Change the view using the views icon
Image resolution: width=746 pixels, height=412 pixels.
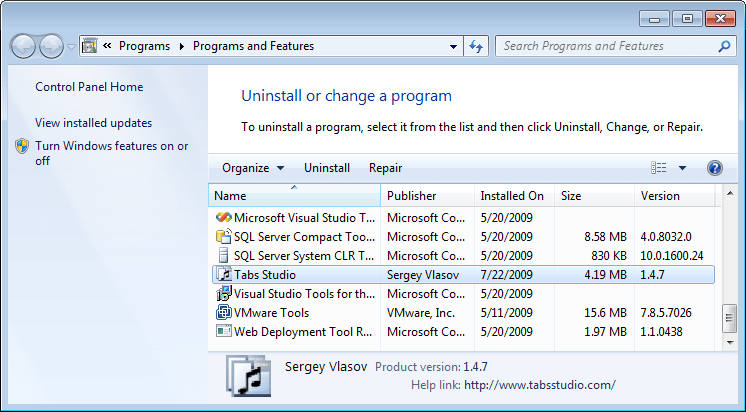pyautogui.click(x=658, y=167)
